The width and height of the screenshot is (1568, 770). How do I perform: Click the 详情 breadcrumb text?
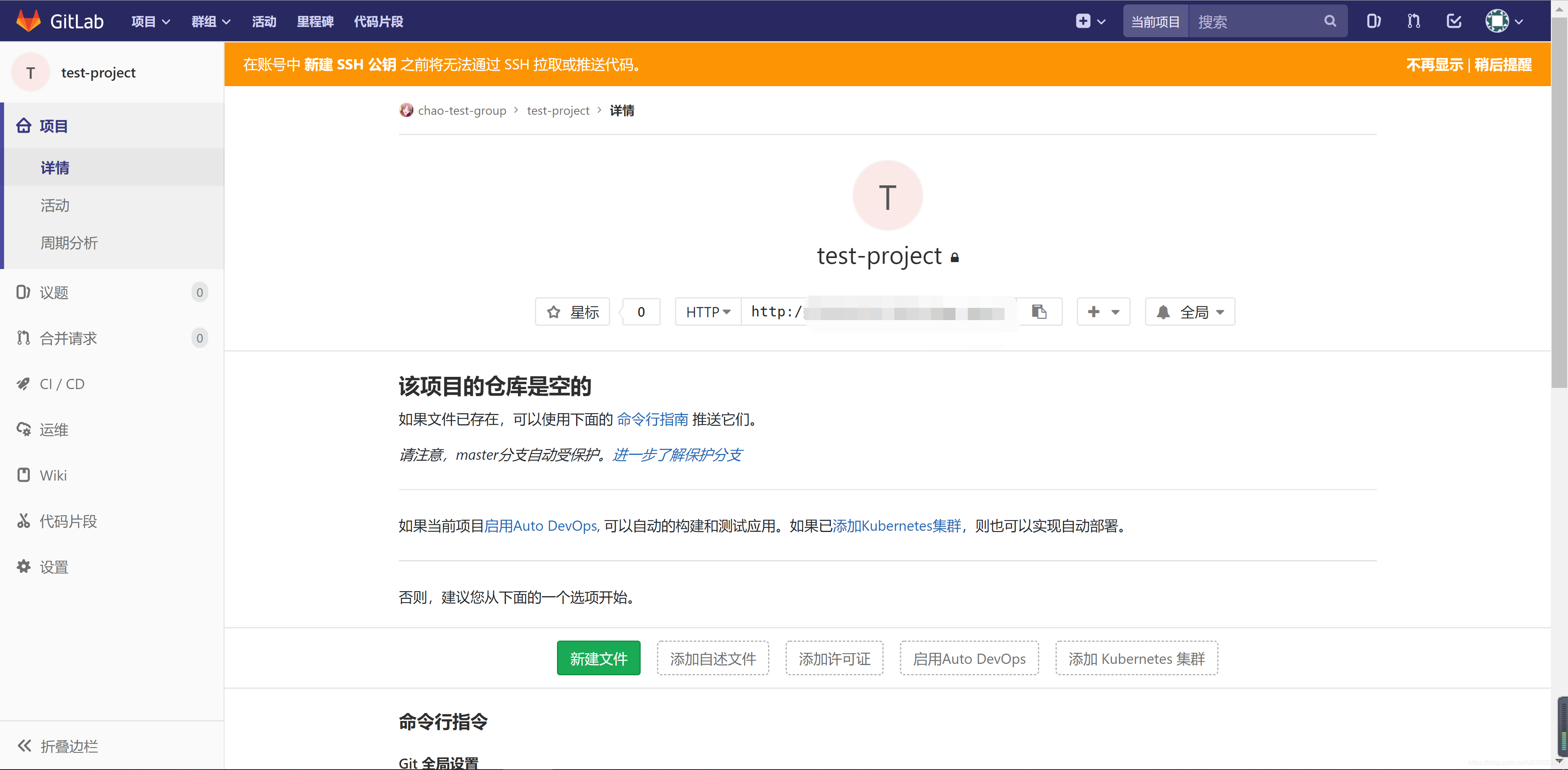click(621, 110)
